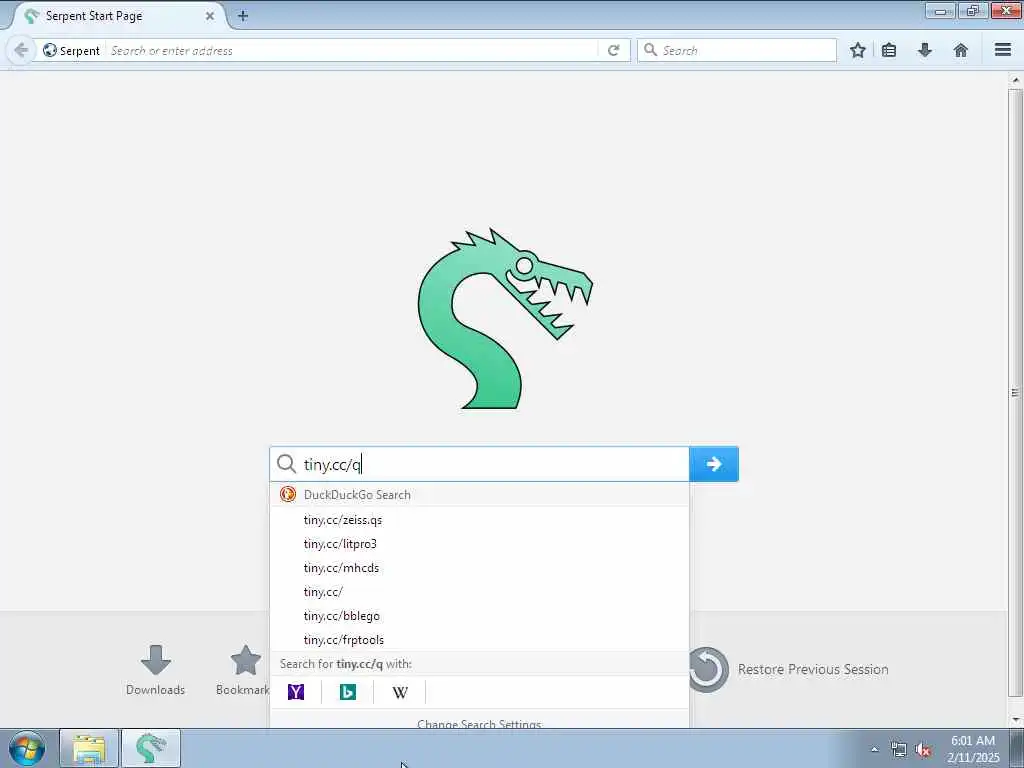
Task: Click the page vertical scrollbar thumb
Action: pyautogui.click(x=1015, y=392)
